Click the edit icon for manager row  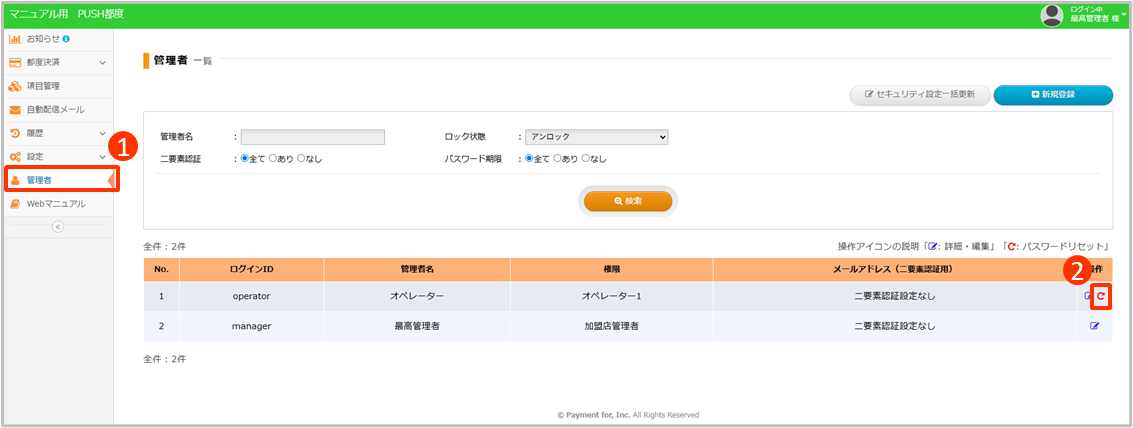tap(1094, 326)
